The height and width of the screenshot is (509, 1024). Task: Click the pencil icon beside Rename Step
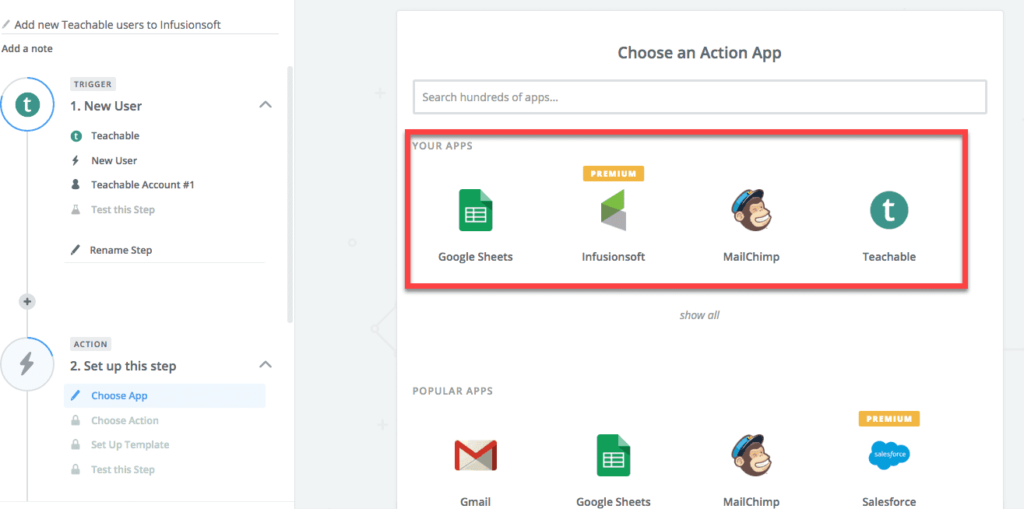[76, 250]
